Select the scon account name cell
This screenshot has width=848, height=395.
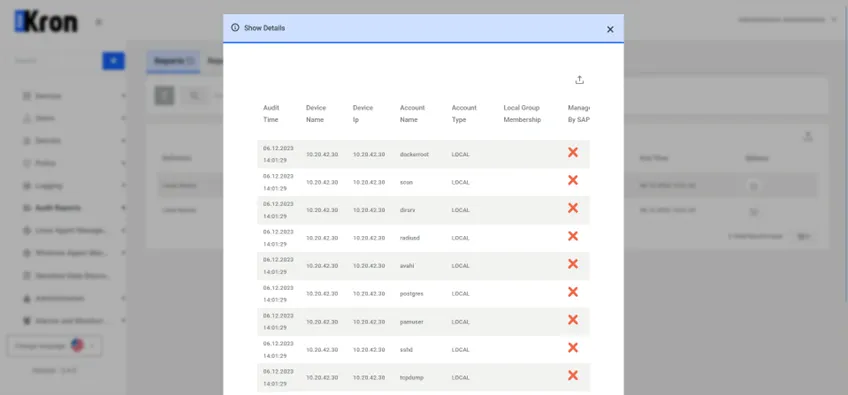pyautogui.click(x=406, y=182)
